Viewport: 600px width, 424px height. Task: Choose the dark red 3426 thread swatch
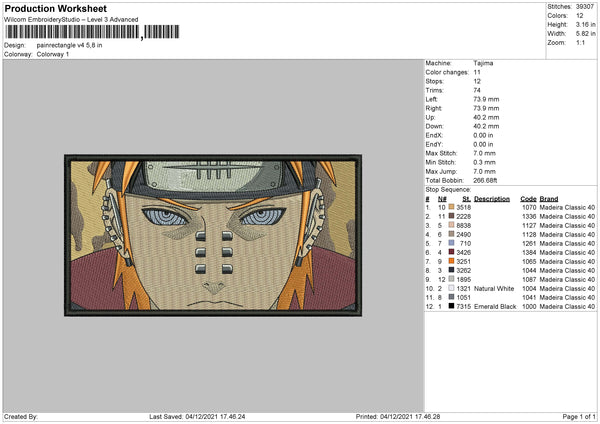point(451,252)
